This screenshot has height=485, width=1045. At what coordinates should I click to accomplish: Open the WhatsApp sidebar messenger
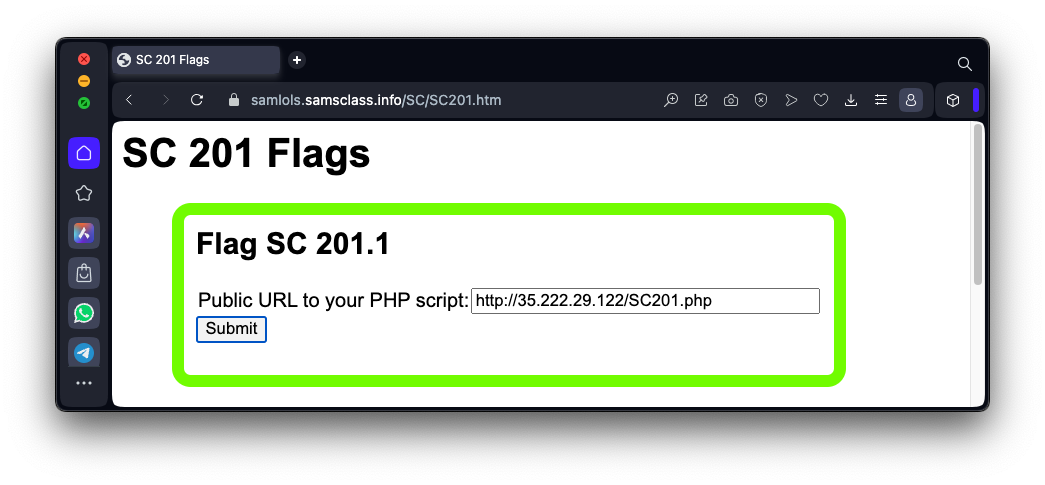(84, 313)
